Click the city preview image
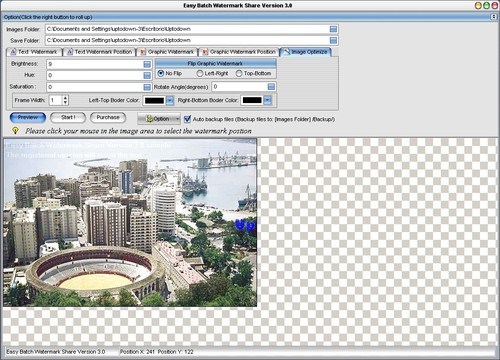The width and height of the screenshot is (500, 360). (130, 223)
